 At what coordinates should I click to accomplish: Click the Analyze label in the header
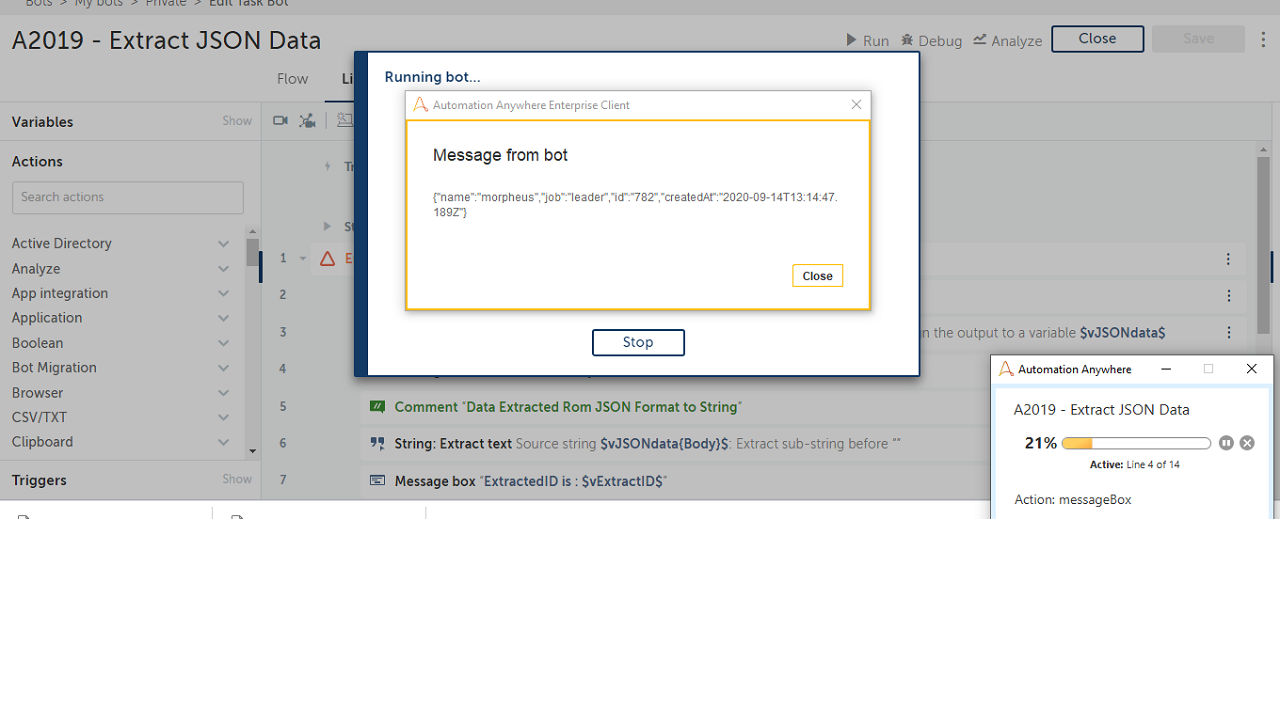[1017, 41]
